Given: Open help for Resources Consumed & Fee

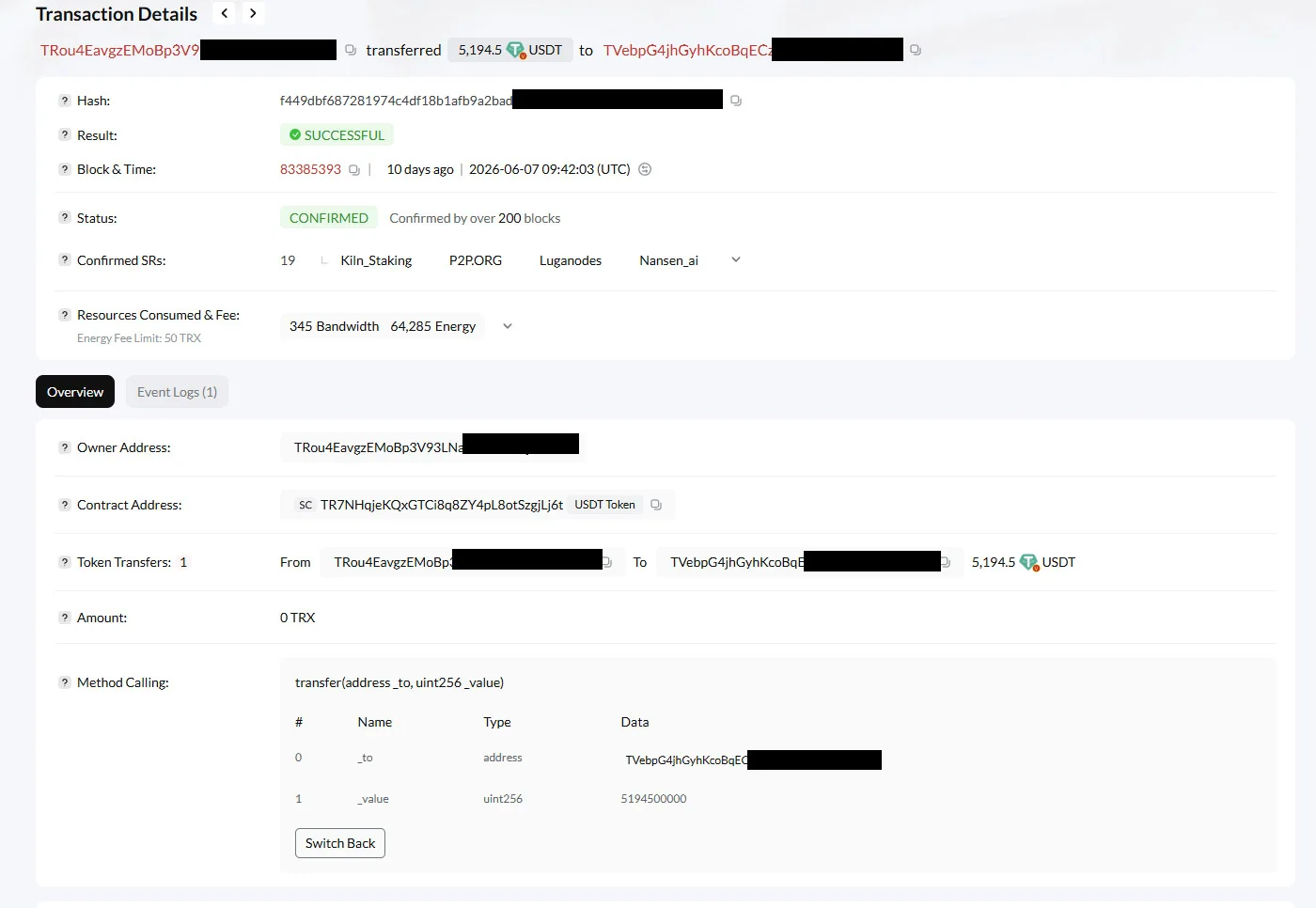Looking at the screenshot, I should [65, 315].
